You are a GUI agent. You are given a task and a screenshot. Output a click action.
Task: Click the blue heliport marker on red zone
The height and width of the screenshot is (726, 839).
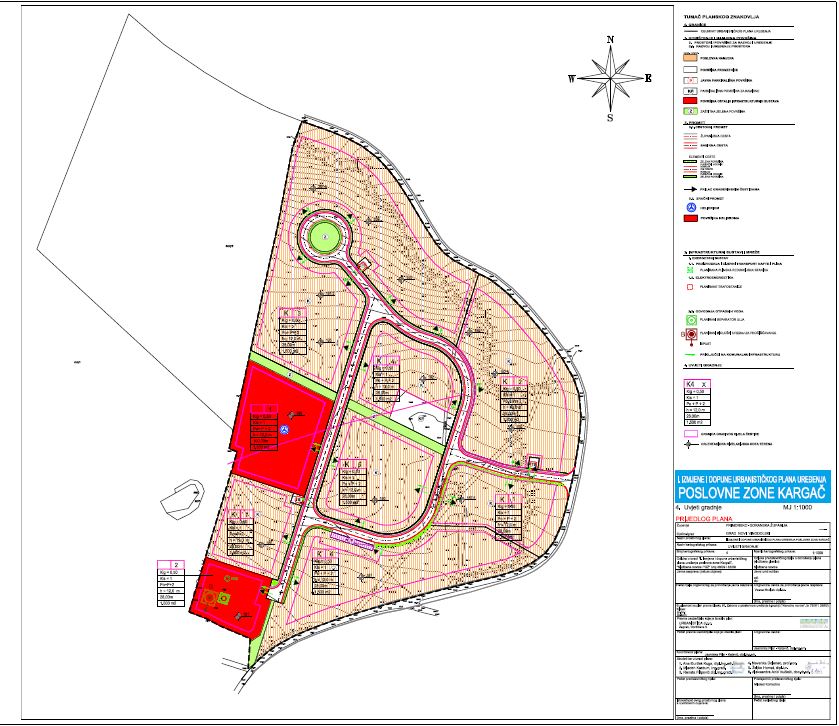pos(284,429)
